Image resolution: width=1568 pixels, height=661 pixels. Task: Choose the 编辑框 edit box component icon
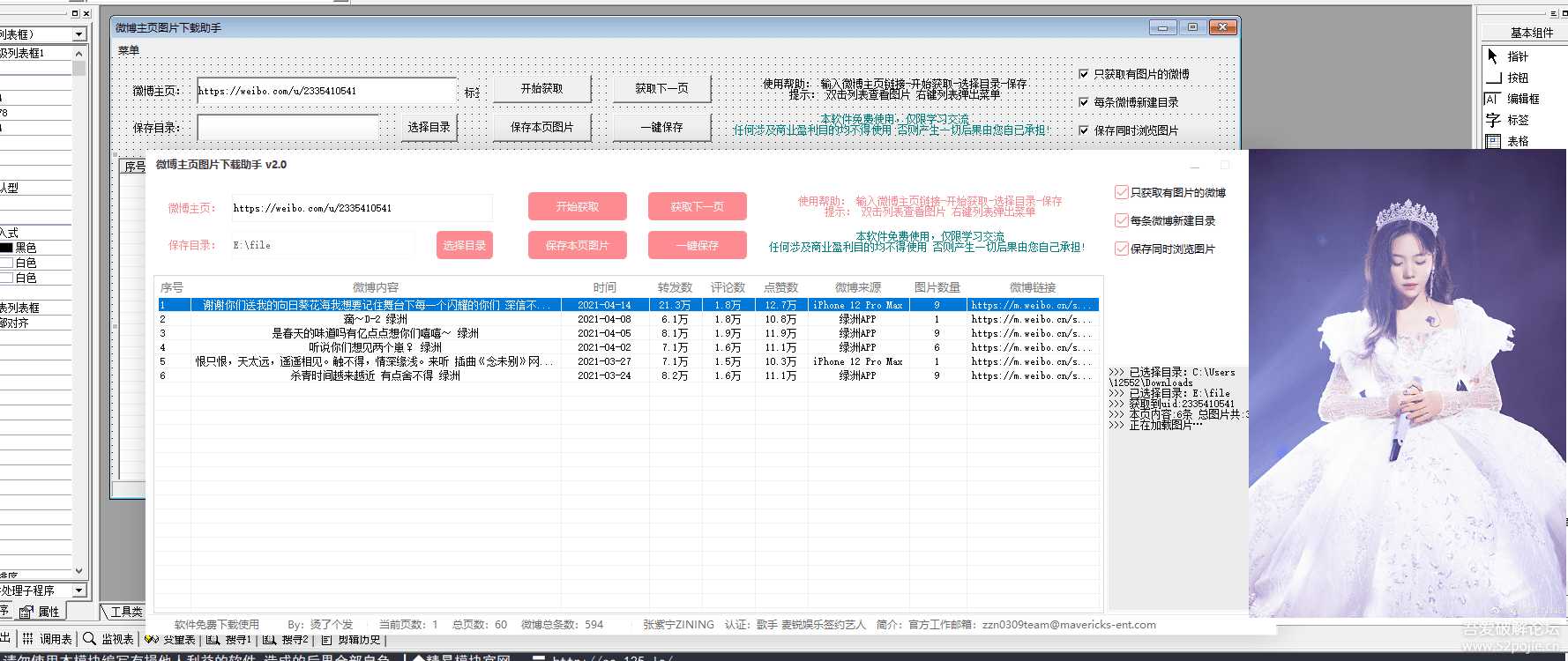(x=1493, y=99)
